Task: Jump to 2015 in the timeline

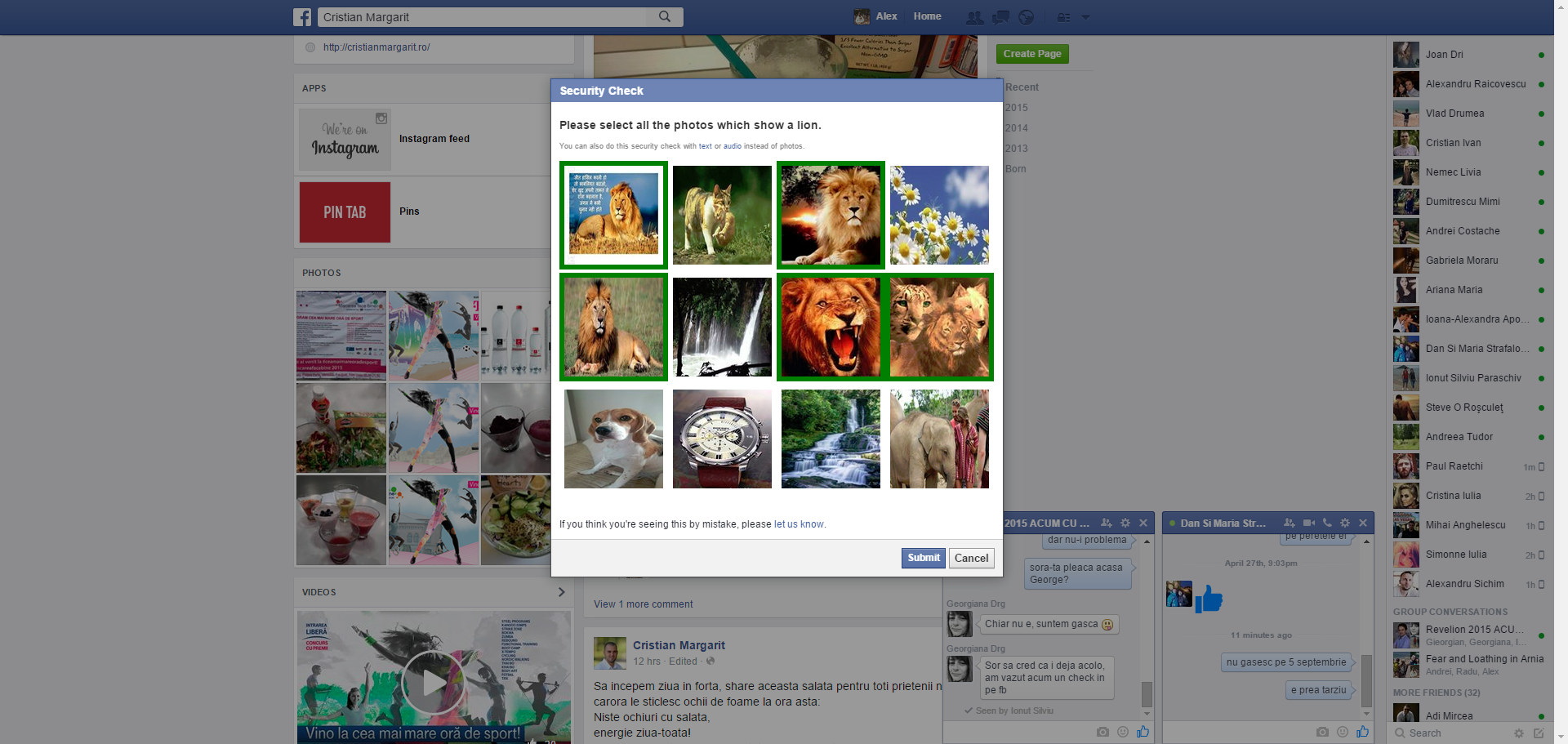Action: pyautogui.click(x=1017, y=108)
